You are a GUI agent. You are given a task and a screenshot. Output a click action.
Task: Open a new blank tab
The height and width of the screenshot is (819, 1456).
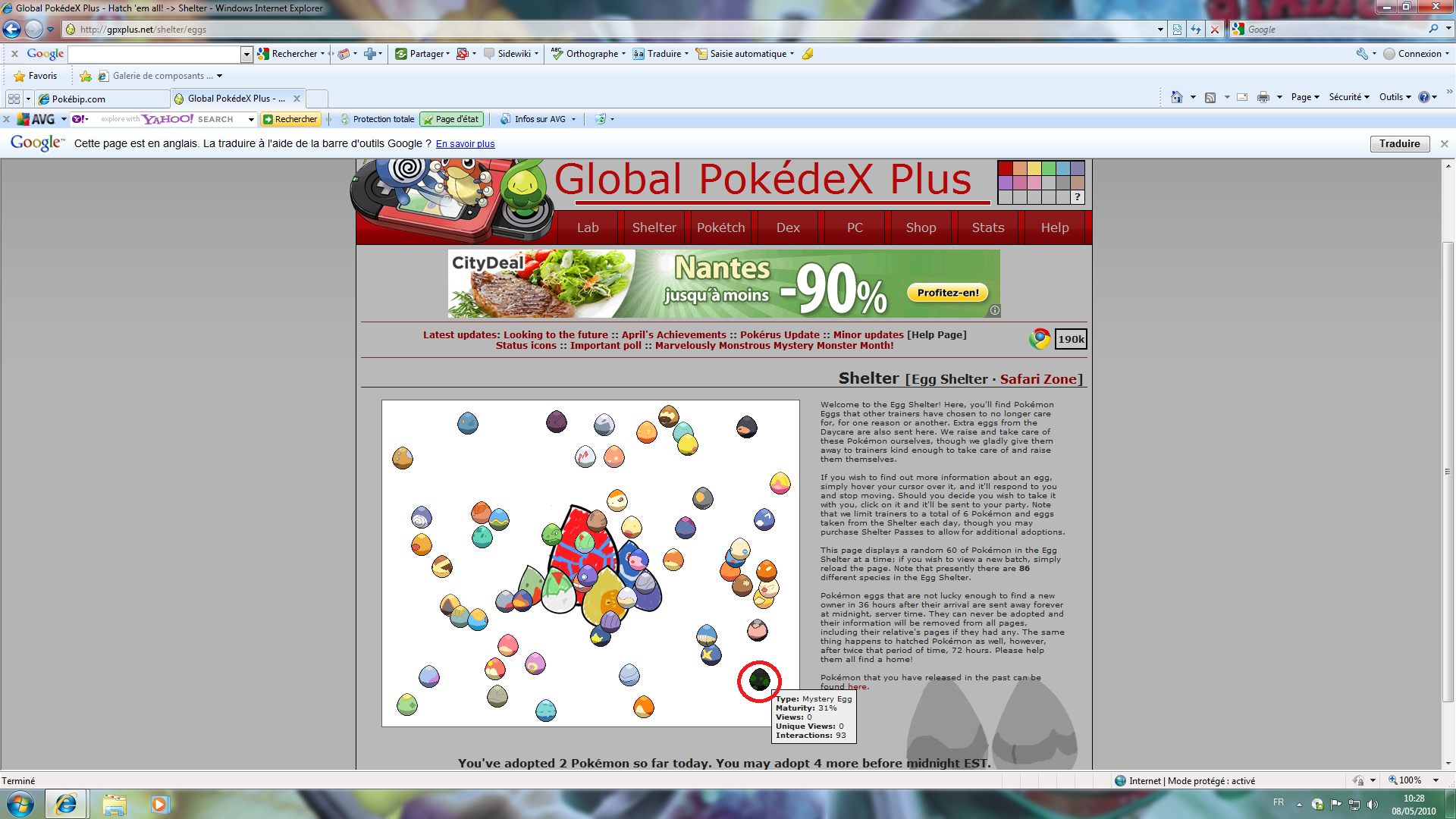(317, 99)
